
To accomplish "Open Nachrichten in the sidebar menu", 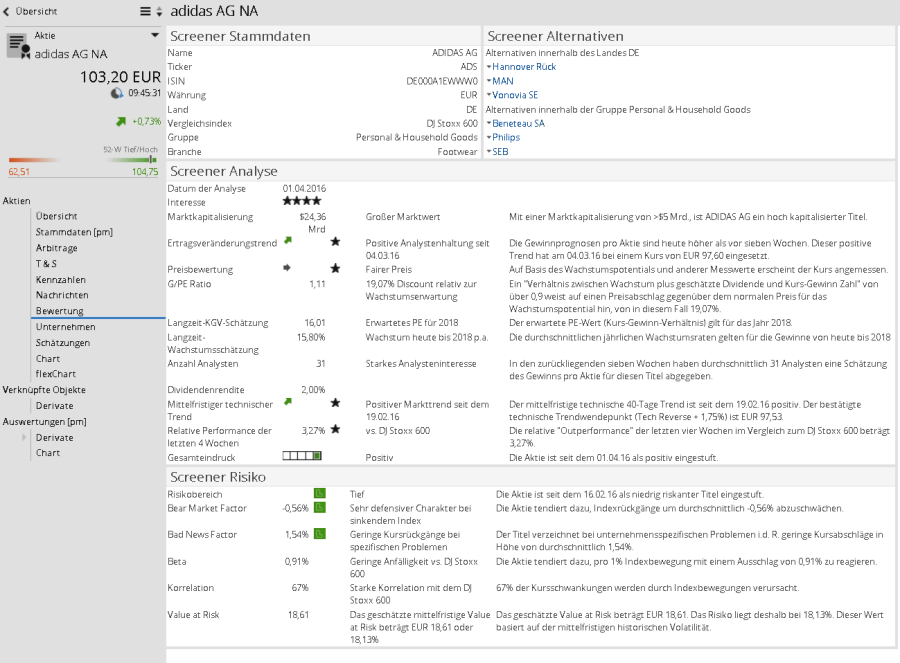I will pos(62,295).
